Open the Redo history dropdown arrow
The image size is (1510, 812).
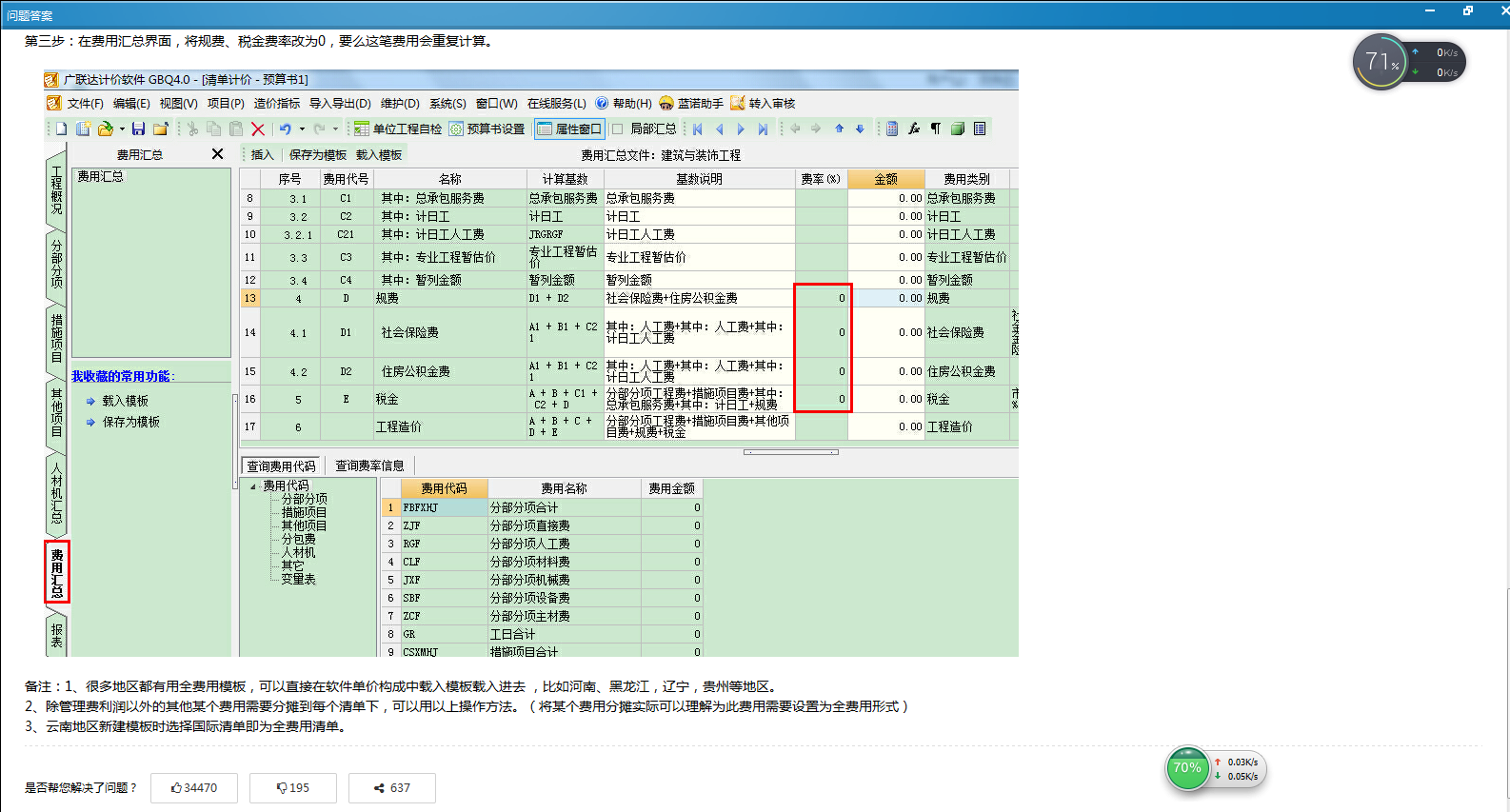[335, 129]
